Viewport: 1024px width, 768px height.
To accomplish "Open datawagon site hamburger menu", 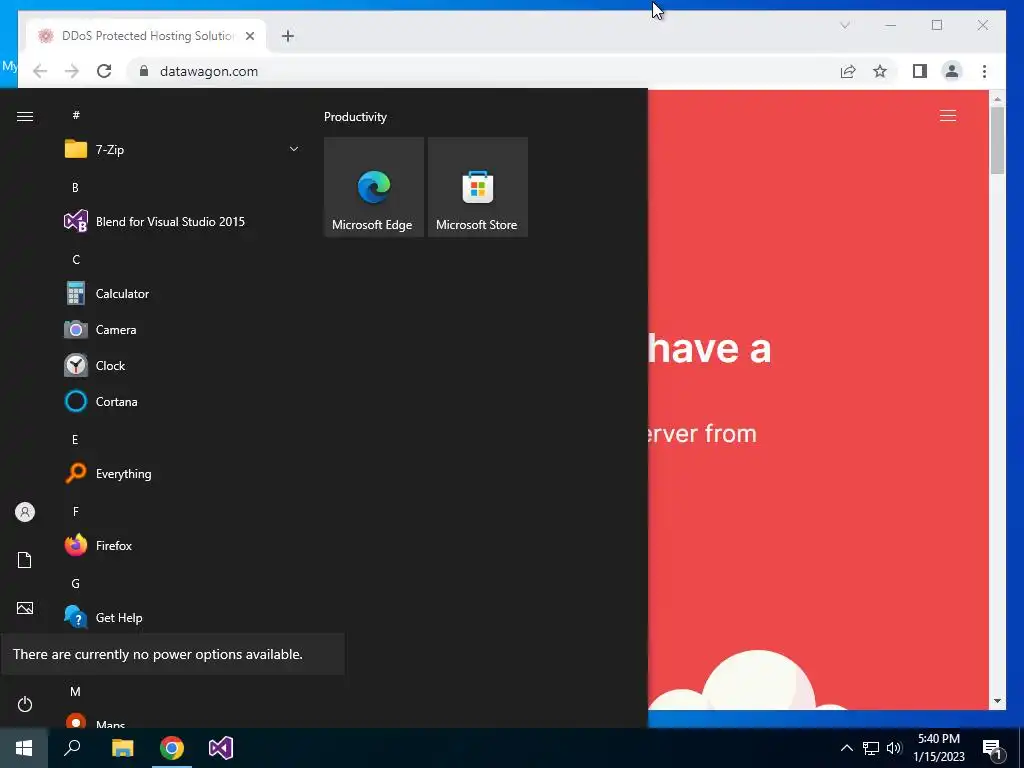I will tap(948, 116).
